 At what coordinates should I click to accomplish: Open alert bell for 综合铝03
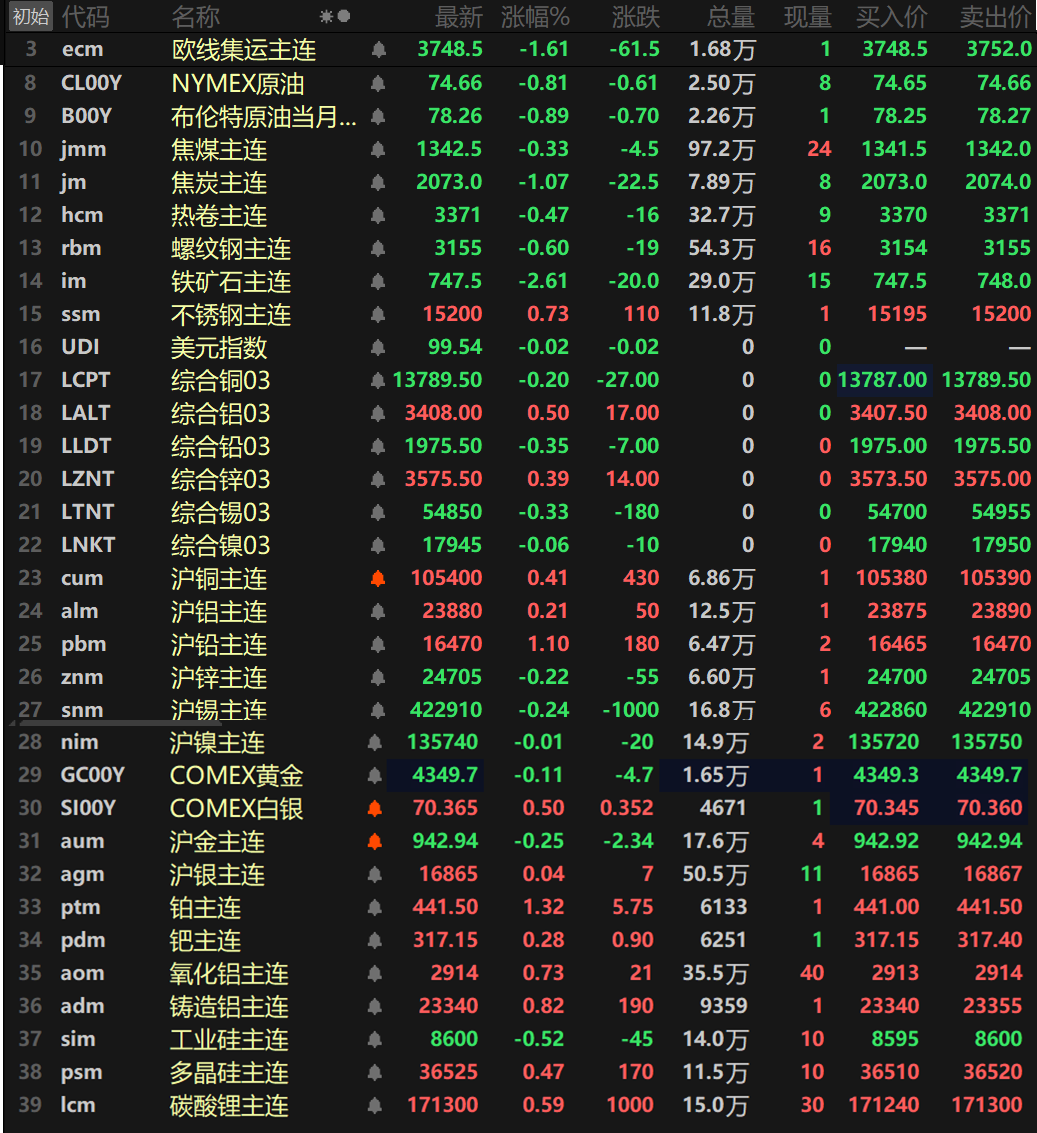click(x=377, y=413)
